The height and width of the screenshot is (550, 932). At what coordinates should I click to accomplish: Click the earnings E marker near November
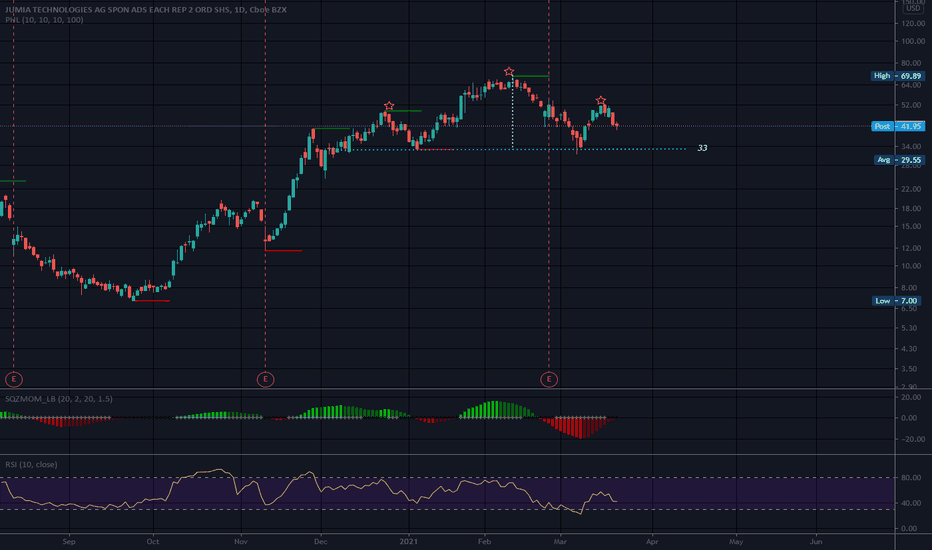point(266,379)
